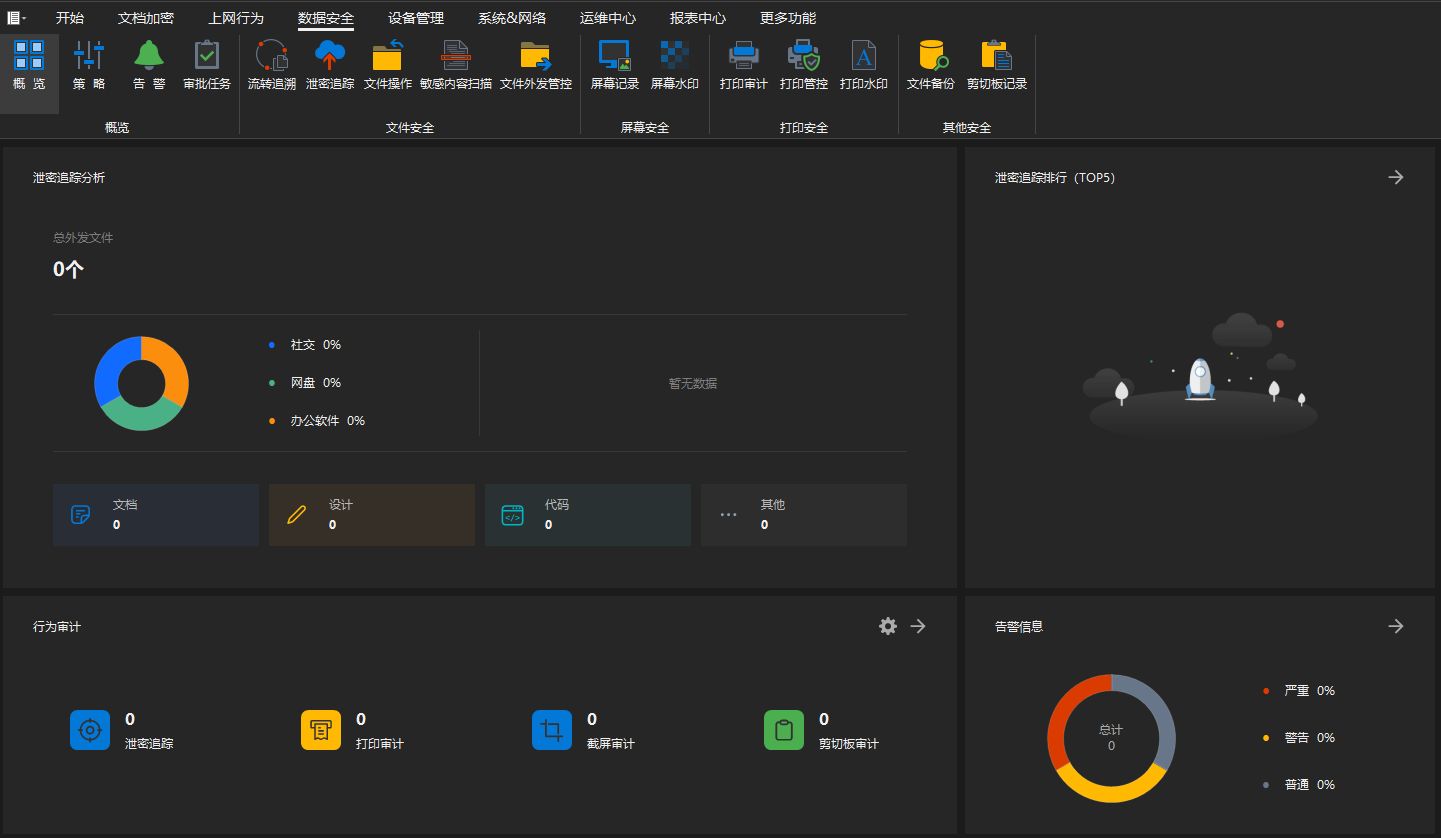Viewport: 1441px width, 838px height.
Task: Open 剪切板记录 clipboard records
Action: [997, 66]
